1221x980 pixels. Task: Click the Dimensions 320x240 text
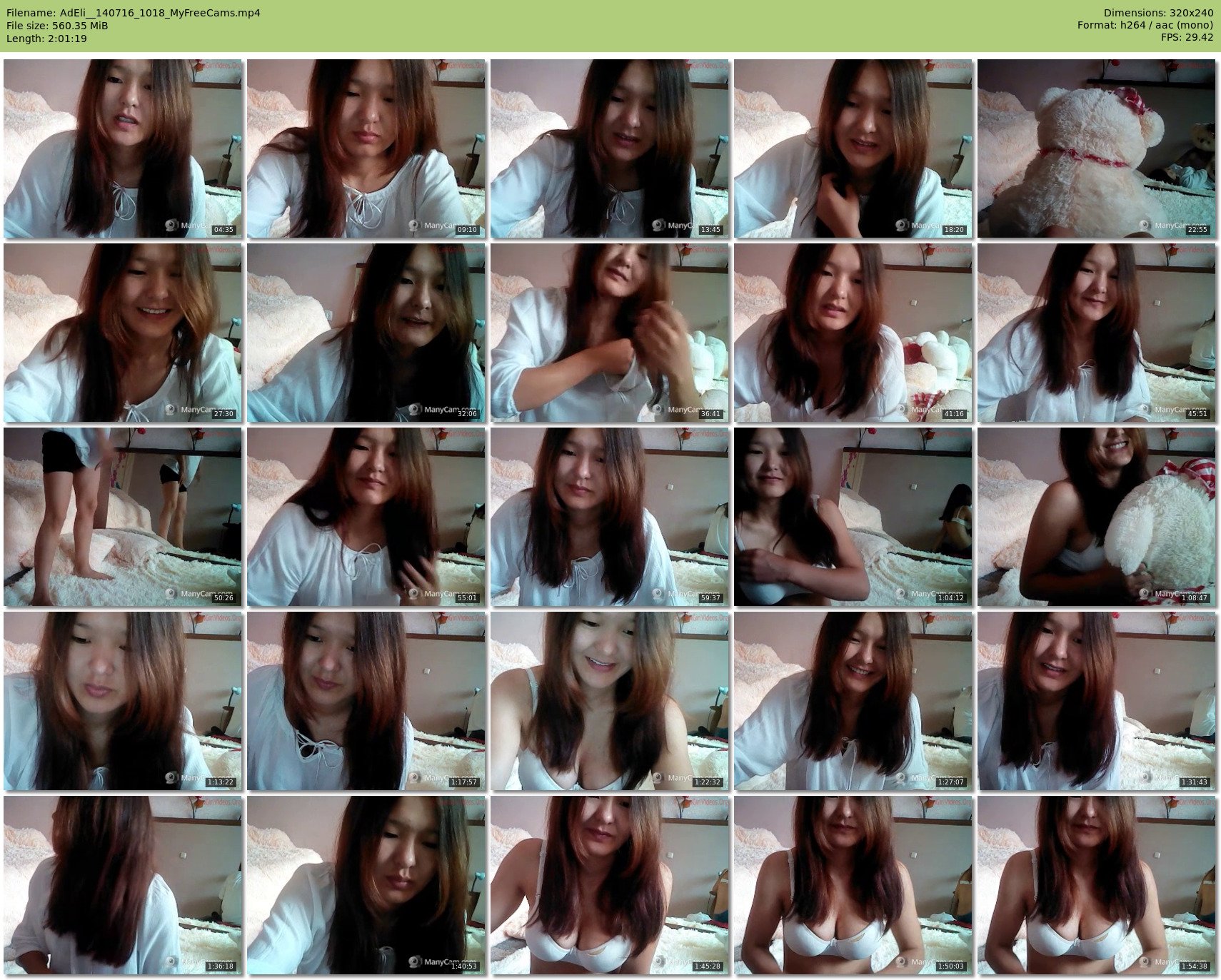[1158, 13]
